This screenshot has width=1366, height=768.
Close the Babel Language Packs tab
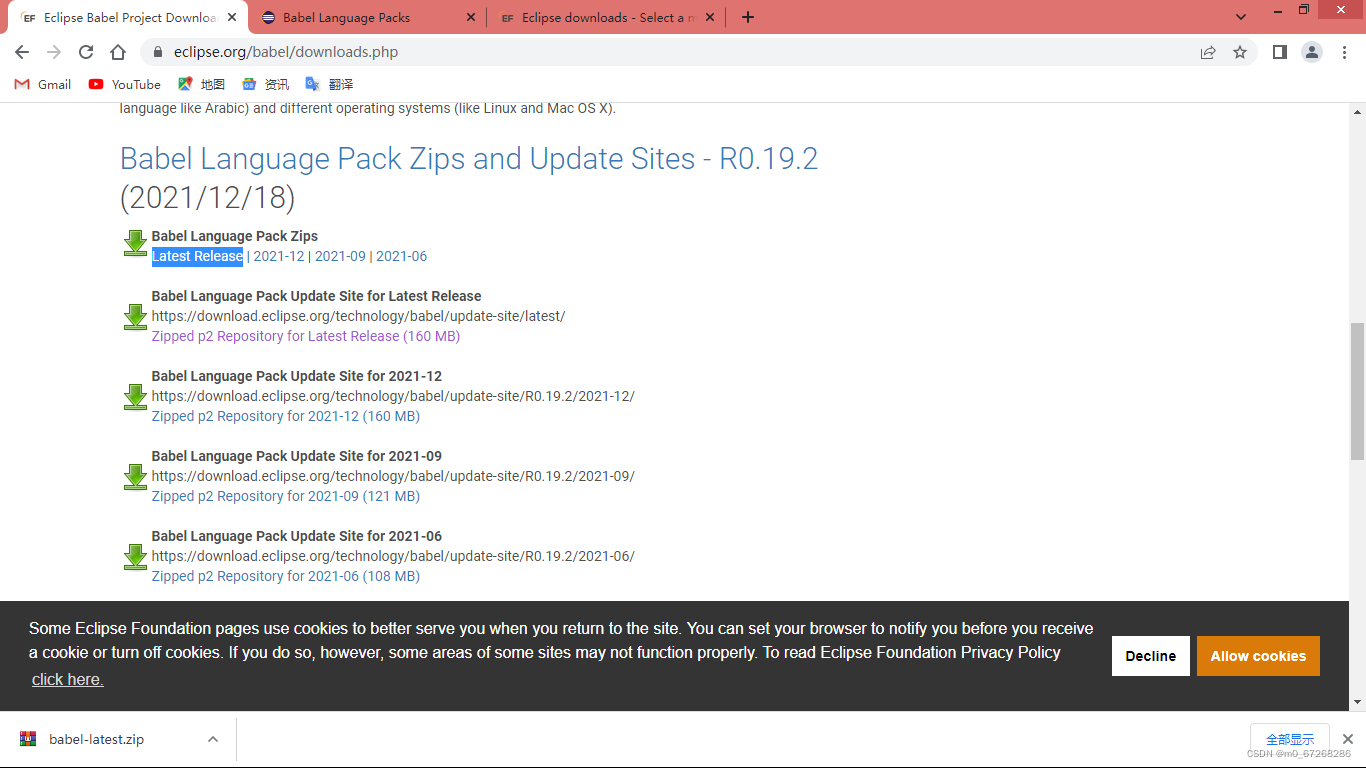coord(471,17)
